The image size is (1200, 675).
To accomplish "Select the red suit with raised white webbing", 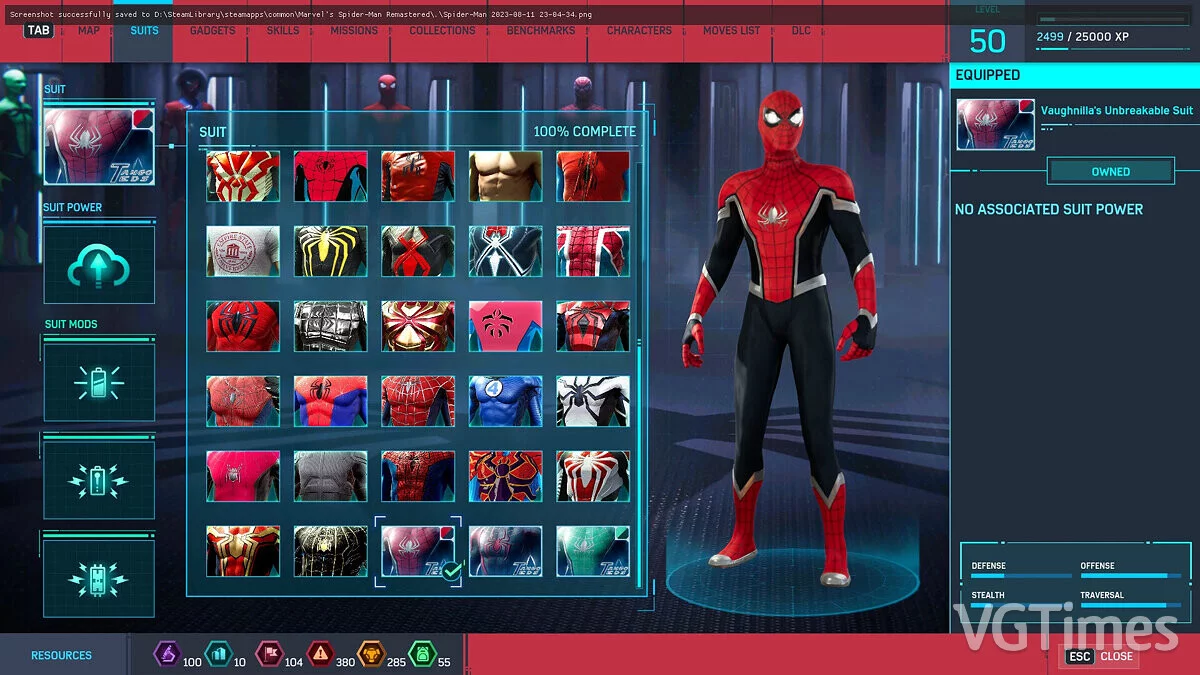I will pyautogui.click(x=418, y=401).
